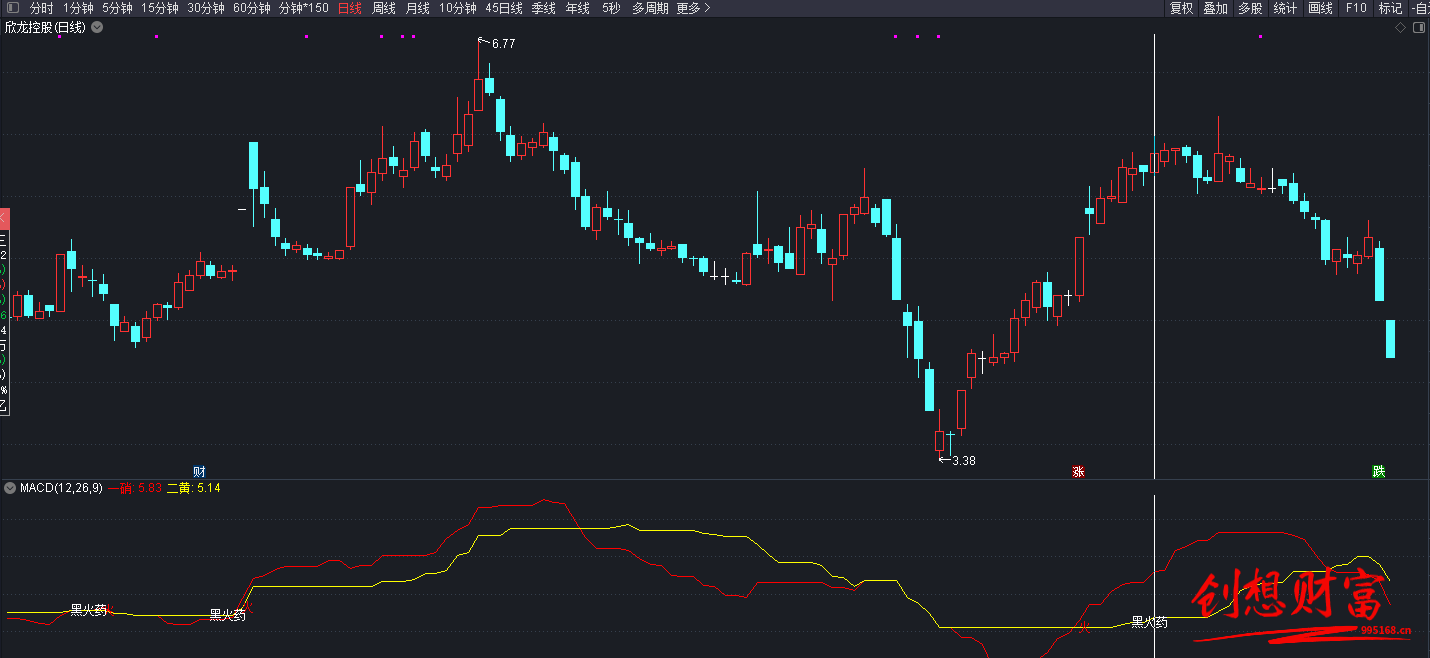Viewport: 1430px width, 658px height.
Task: Open F10 company information
Action: [x=1356, y=8]
